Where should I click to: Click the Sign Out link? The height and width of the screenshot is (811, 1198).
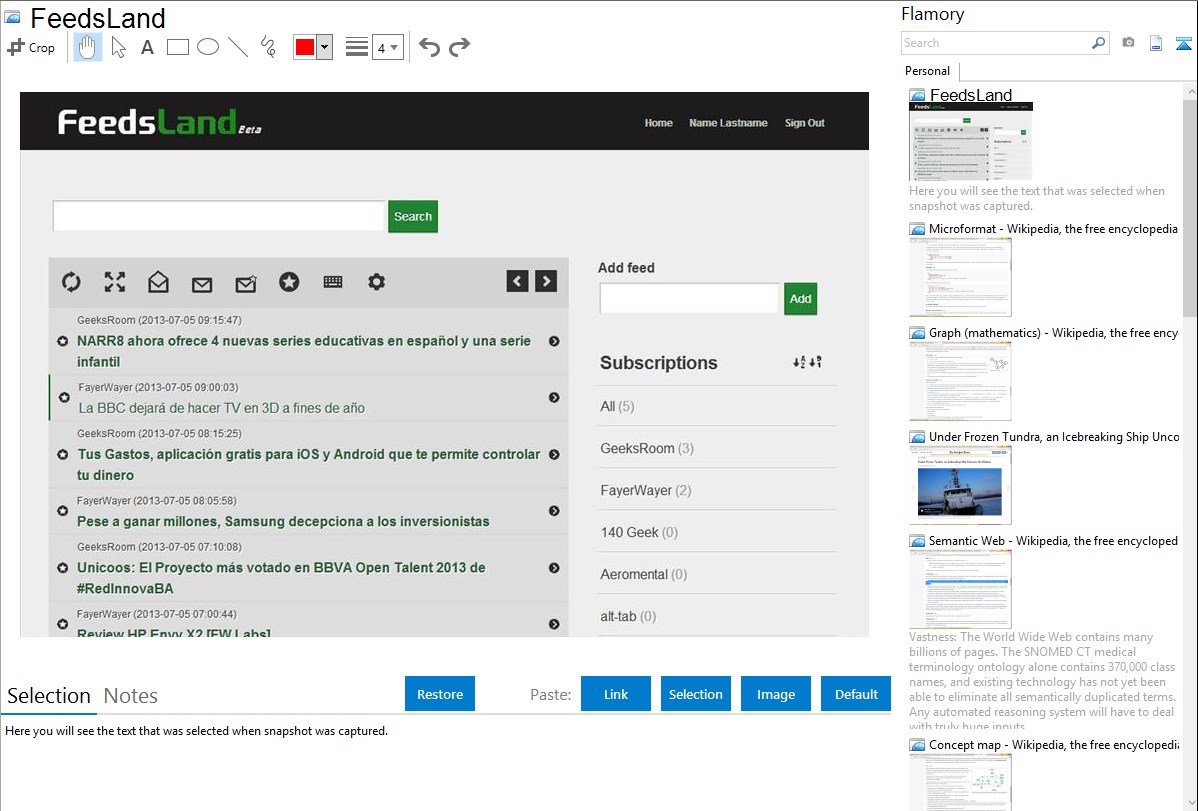805,123
